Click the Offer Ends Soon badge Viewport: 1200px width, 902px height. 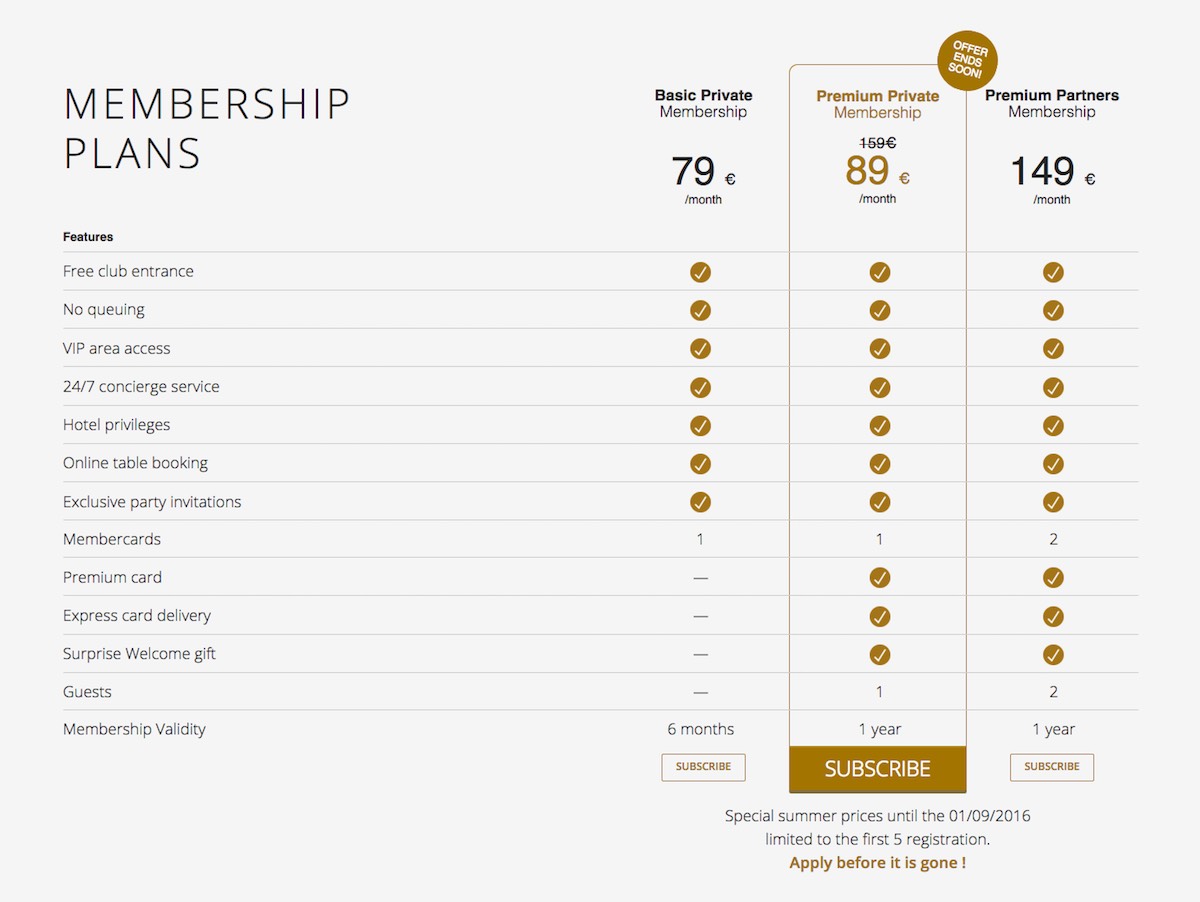click(x=967, y=60)
